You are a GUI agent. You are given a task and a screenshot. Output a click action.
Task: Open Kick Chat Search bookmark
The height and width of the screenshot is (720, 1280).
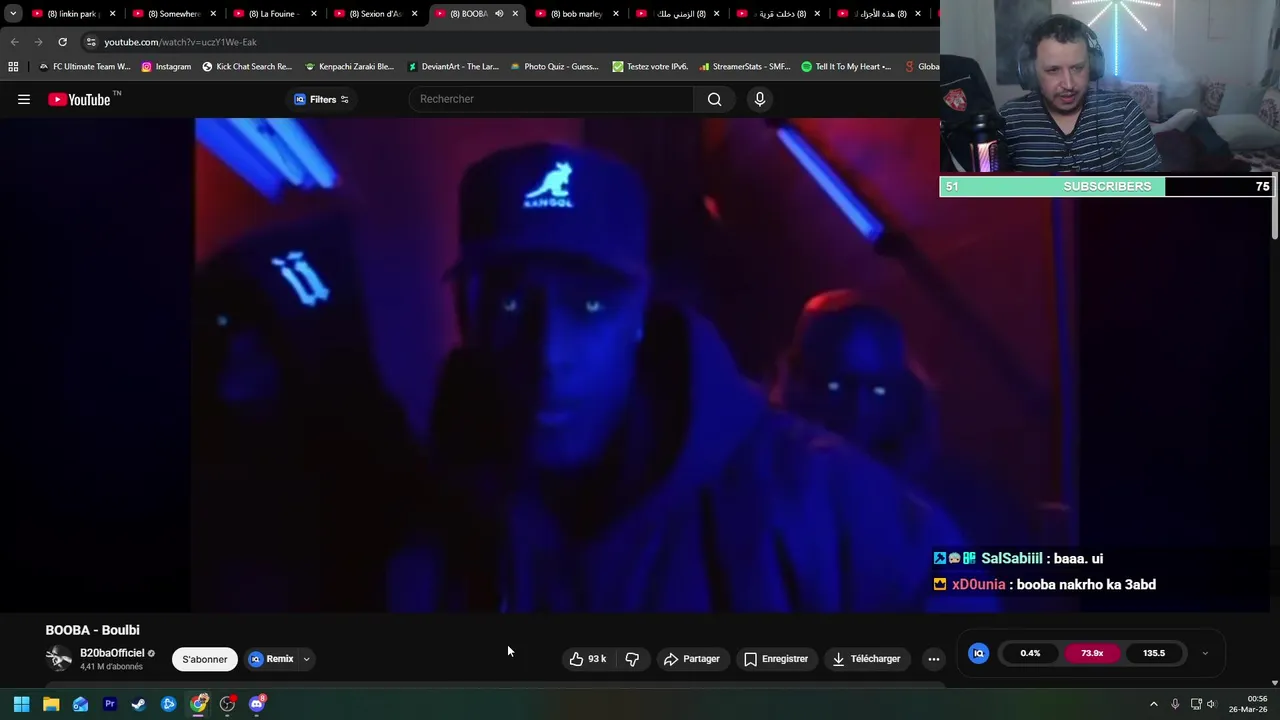pyautogui.click(x=247, y=67)
